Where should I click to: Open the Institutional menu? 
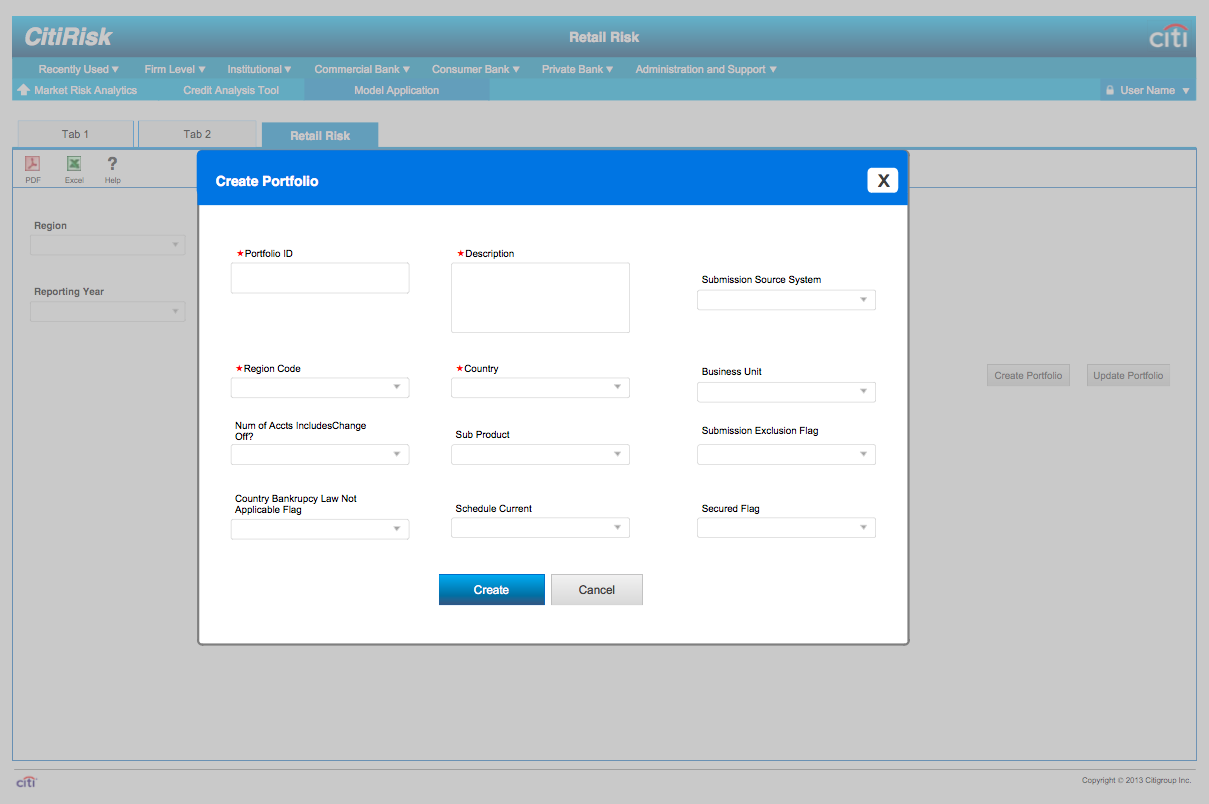coord(260,70)
